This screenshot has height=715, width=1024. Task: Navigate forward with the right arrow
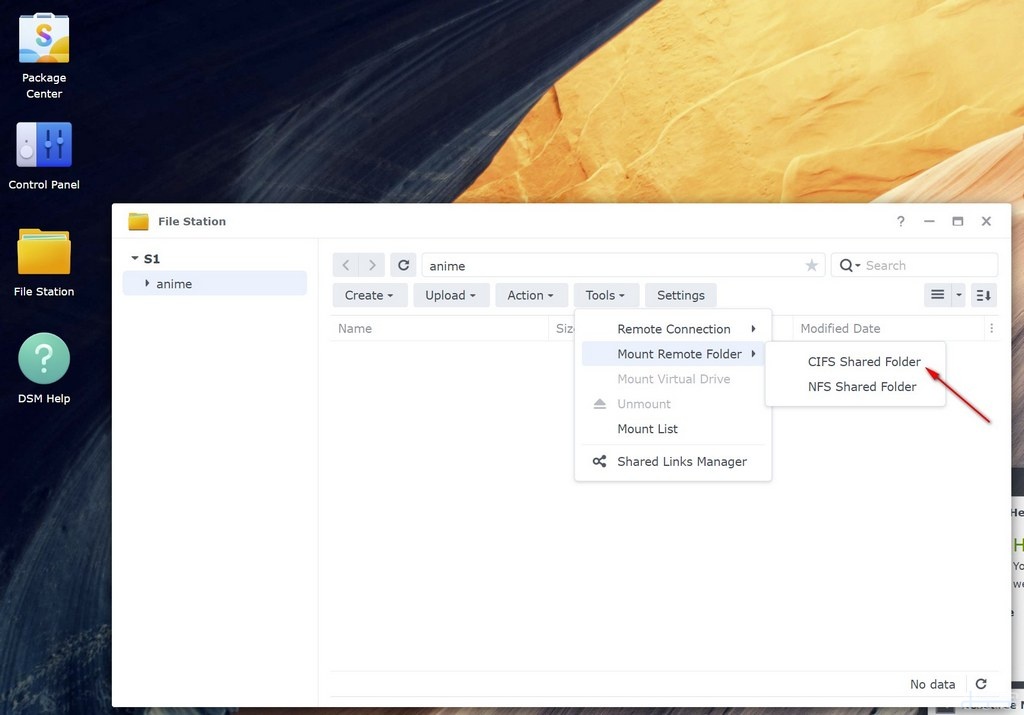(x=372, y=265)
